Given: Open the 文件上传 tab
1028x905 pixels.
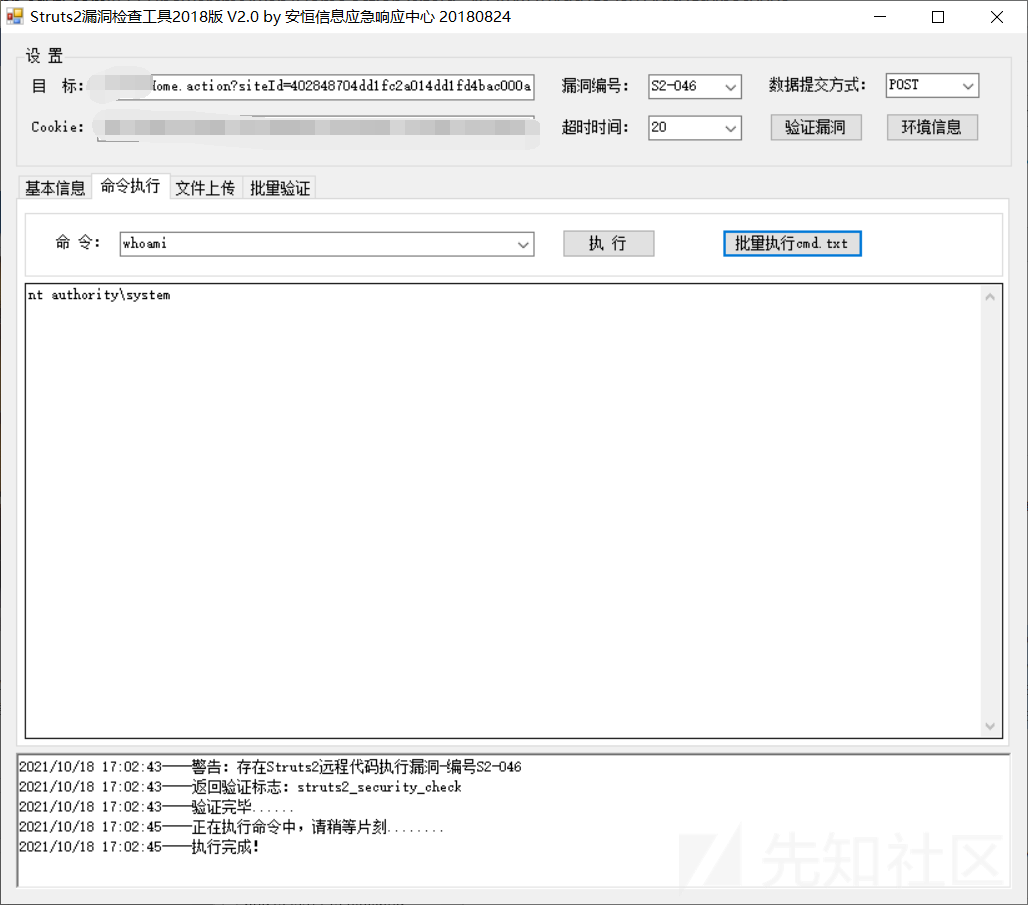Looking at the screenshot, I should click(x=206, y=188).
